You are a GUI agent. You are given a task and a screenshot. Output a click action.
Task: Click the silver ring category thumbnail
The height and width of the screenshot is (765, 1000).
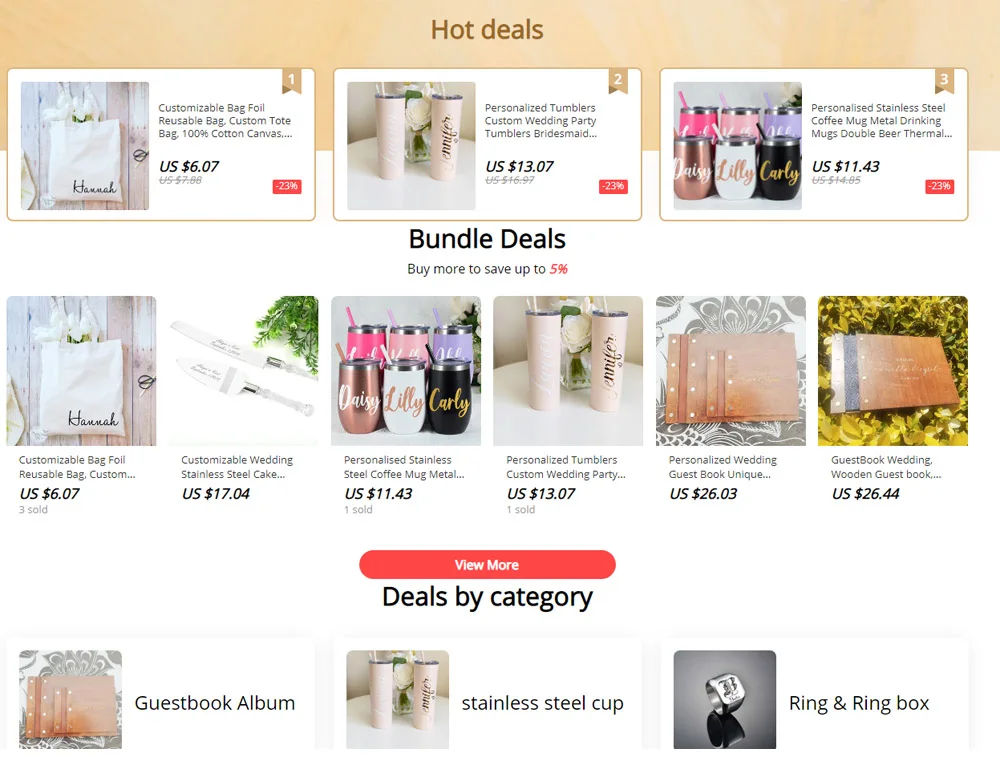tap(724, 699)
